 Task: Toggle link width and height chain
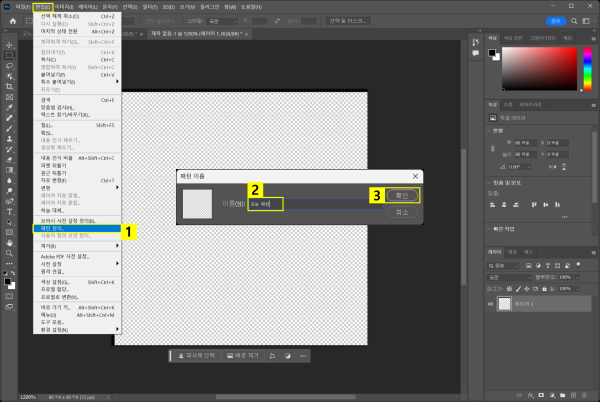pyautogui.click(x=493, y=148)
